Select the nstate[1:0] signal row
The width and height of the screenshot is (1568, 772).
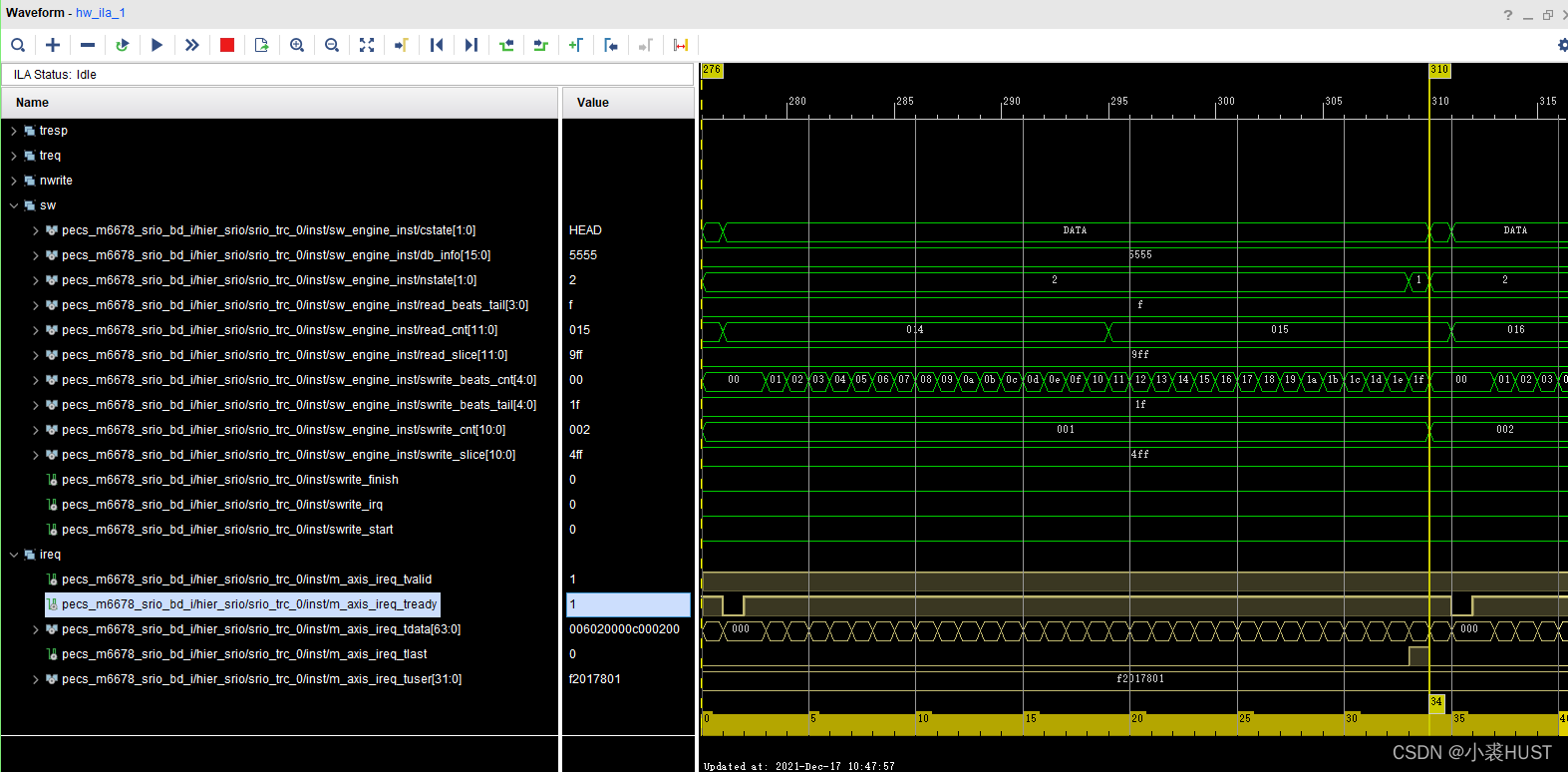269,280
